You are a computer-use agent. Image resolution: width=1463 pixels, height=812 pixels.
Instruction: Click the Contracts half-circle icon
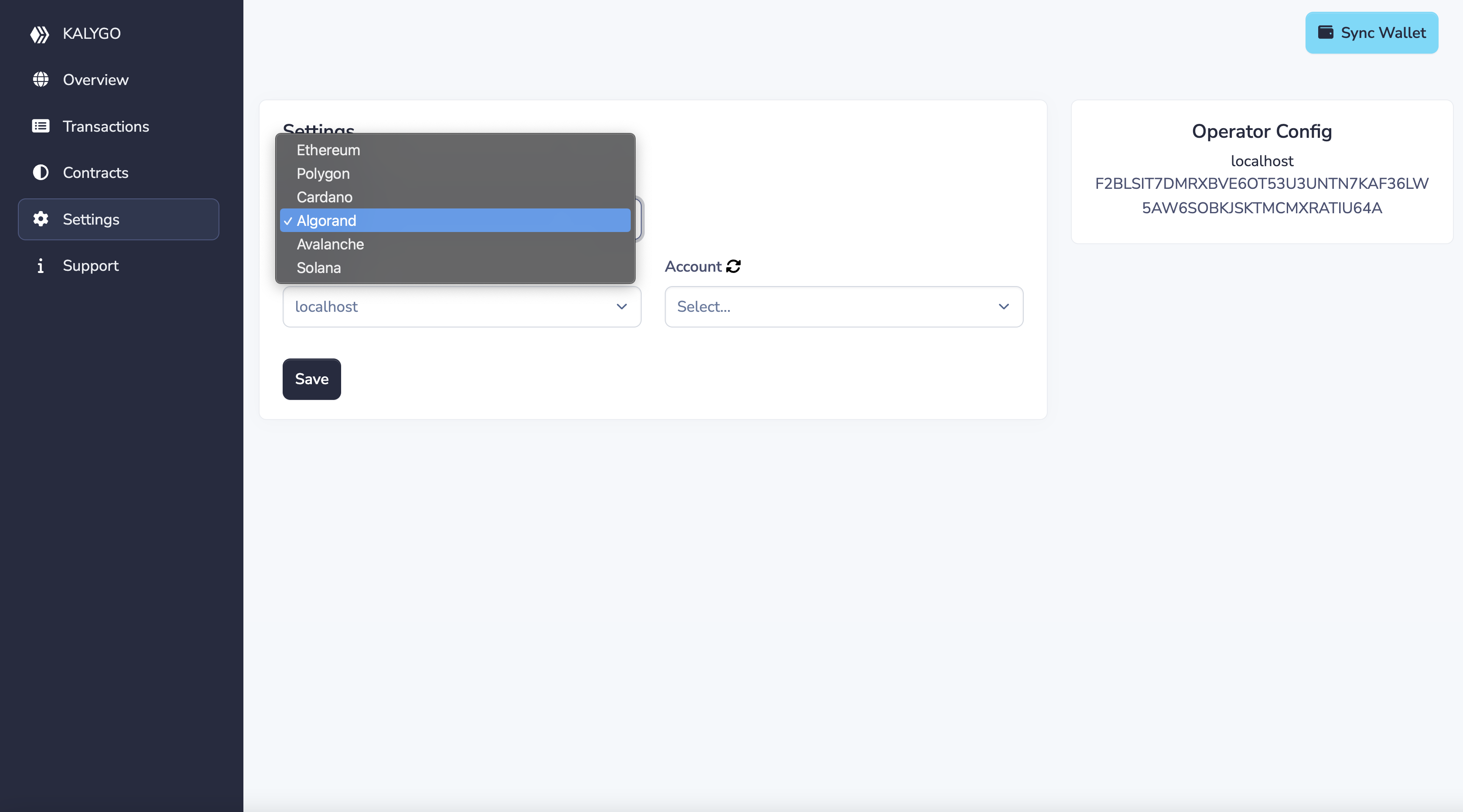click(40, 173)
